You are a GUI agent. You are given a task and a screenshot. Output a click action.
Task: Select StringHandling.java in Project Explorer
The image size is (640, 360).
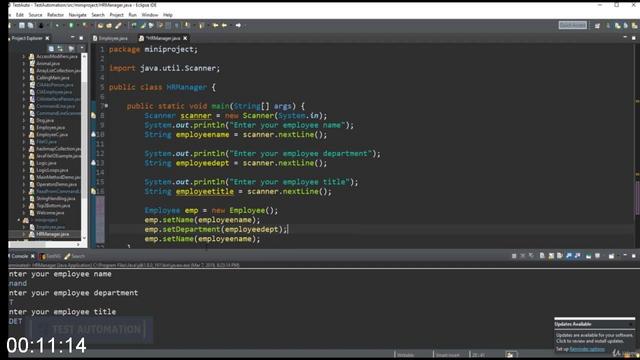56,199
